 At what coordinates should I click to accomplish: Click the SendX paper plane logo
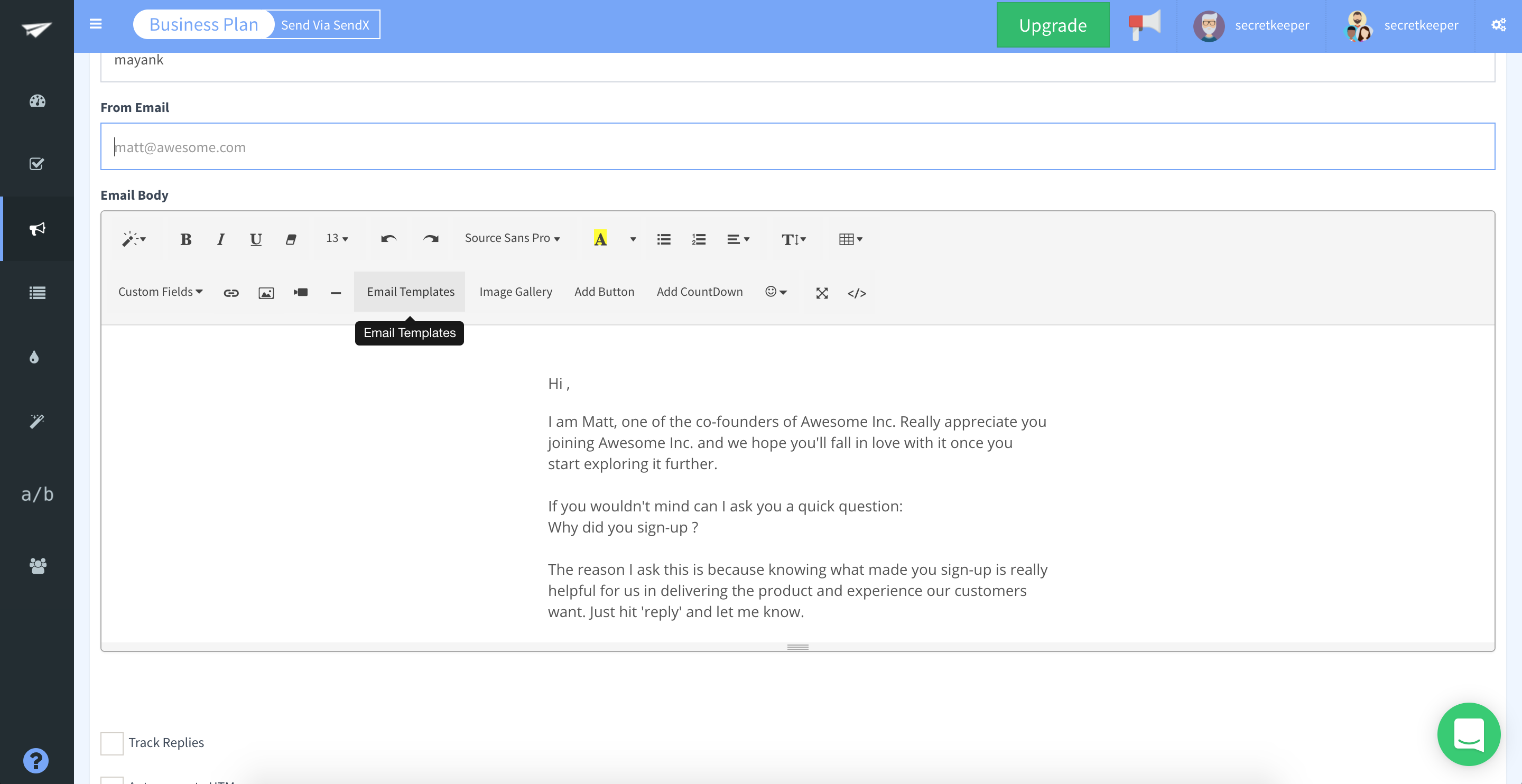[36, 29]
